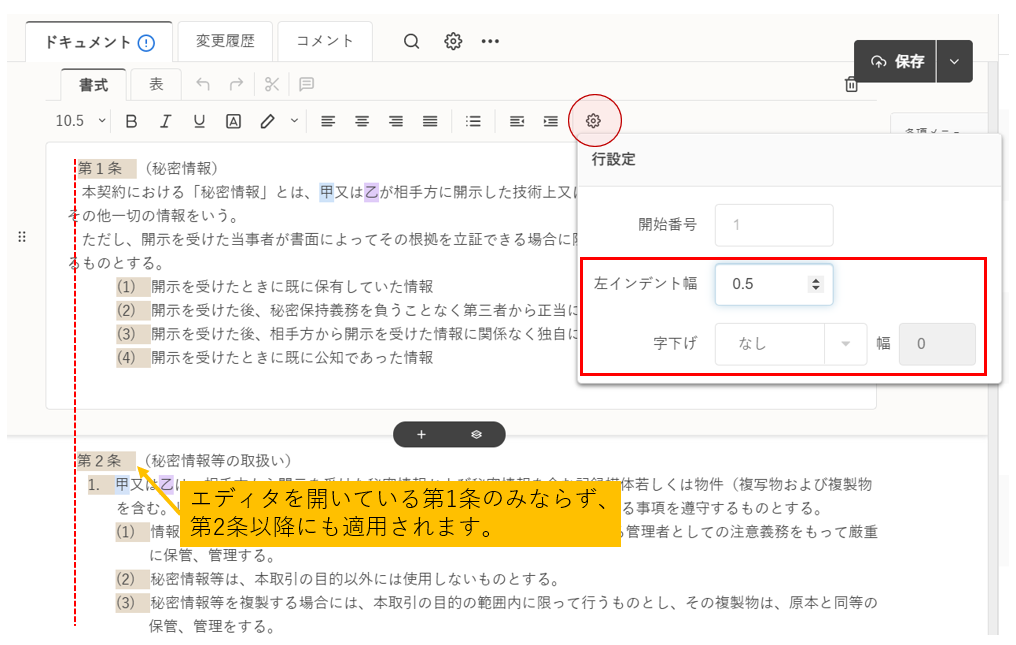Click the underline formatting icon
This screenshot has width=1016, height=645.
coord(199,121)
